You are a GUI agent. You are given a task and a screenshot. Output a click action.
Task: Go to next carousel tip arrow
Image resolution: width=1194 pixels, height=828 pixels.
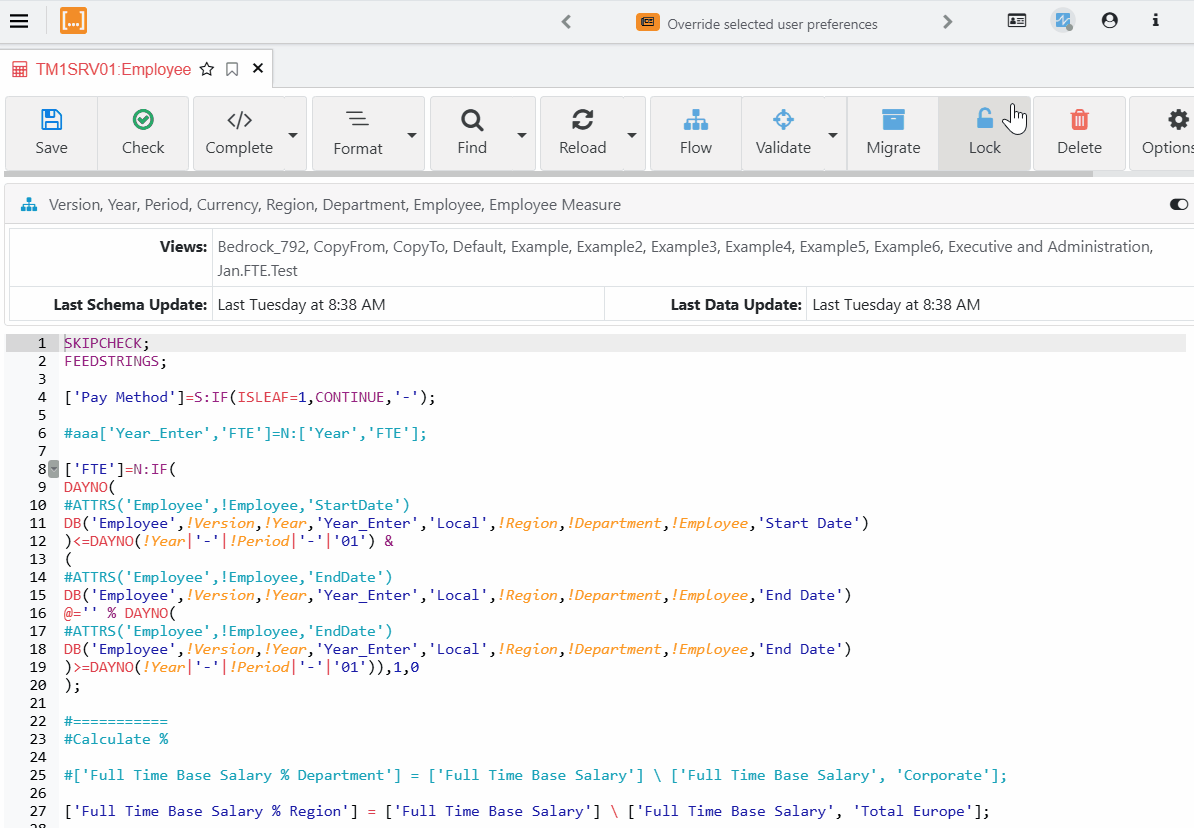(x=947, y=22)
